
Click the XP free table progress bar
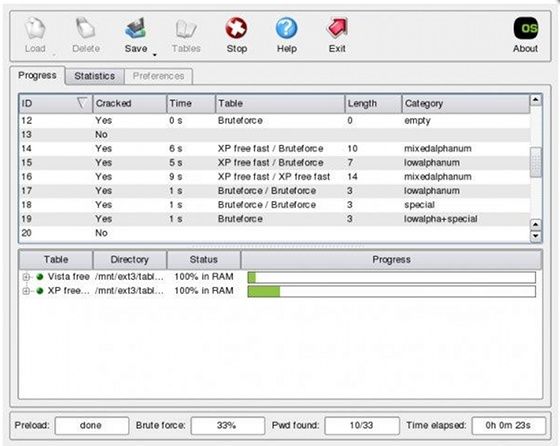(x=391, y=291)
